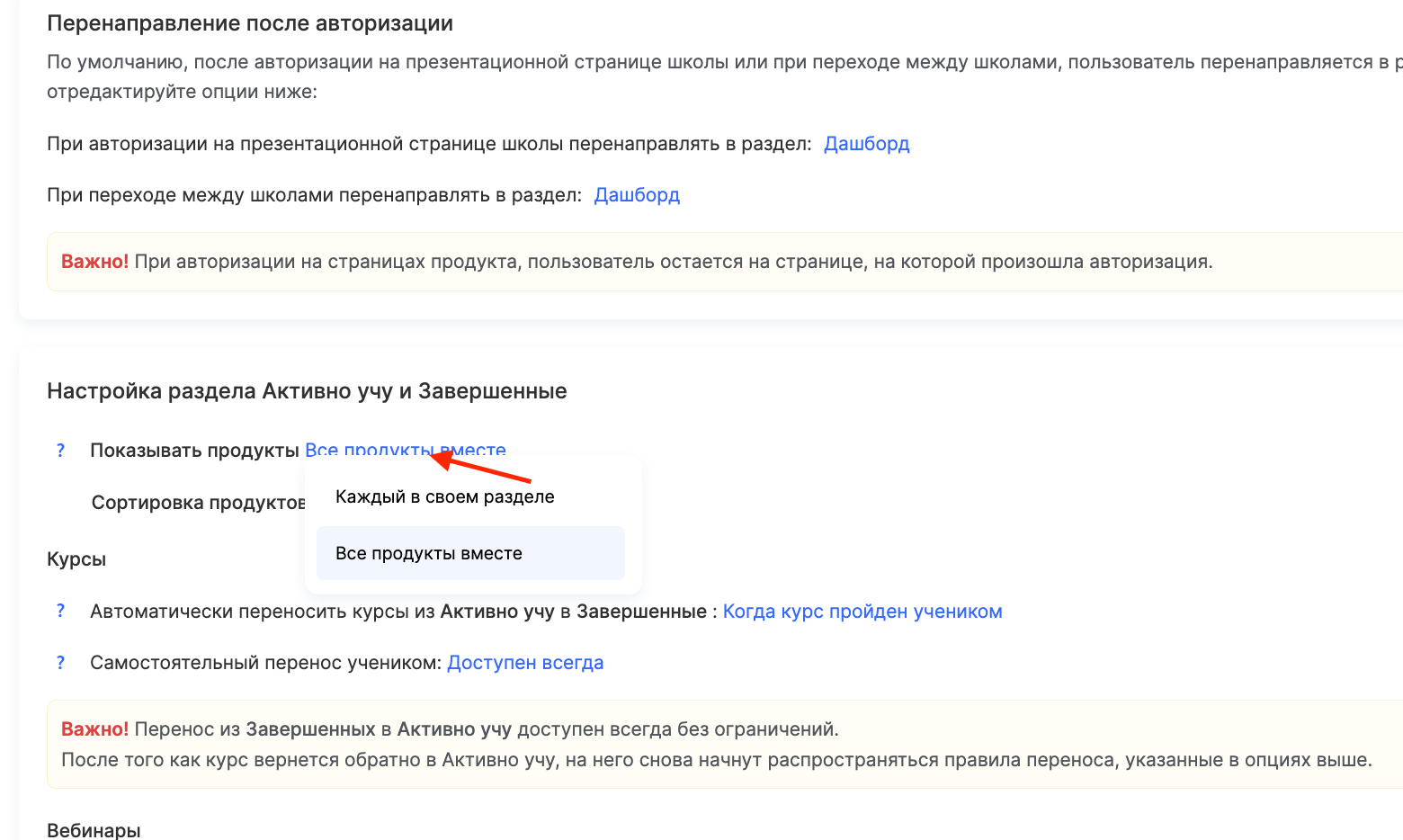Viewport: 1403px width, 840px height.
Task: Click the Курсы subheading
Action: click(76, 559)
